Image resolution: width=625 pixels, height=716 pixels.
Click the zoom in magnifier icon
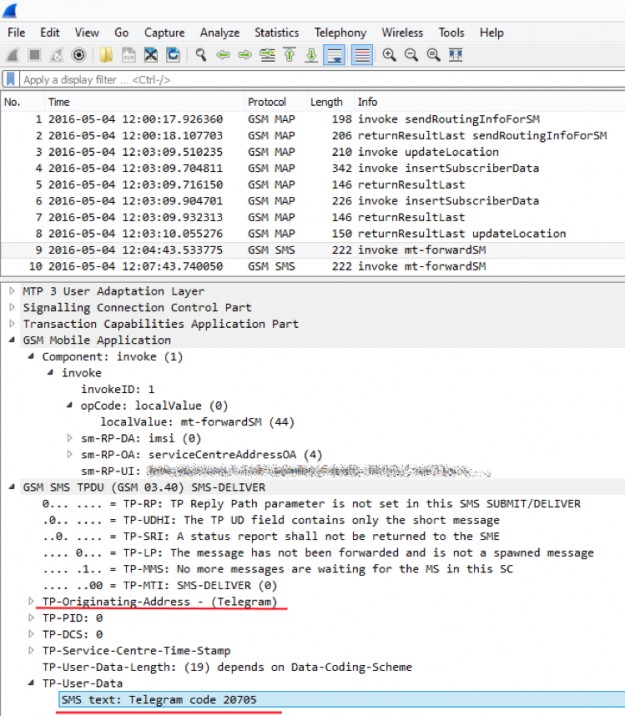[388, 55]
